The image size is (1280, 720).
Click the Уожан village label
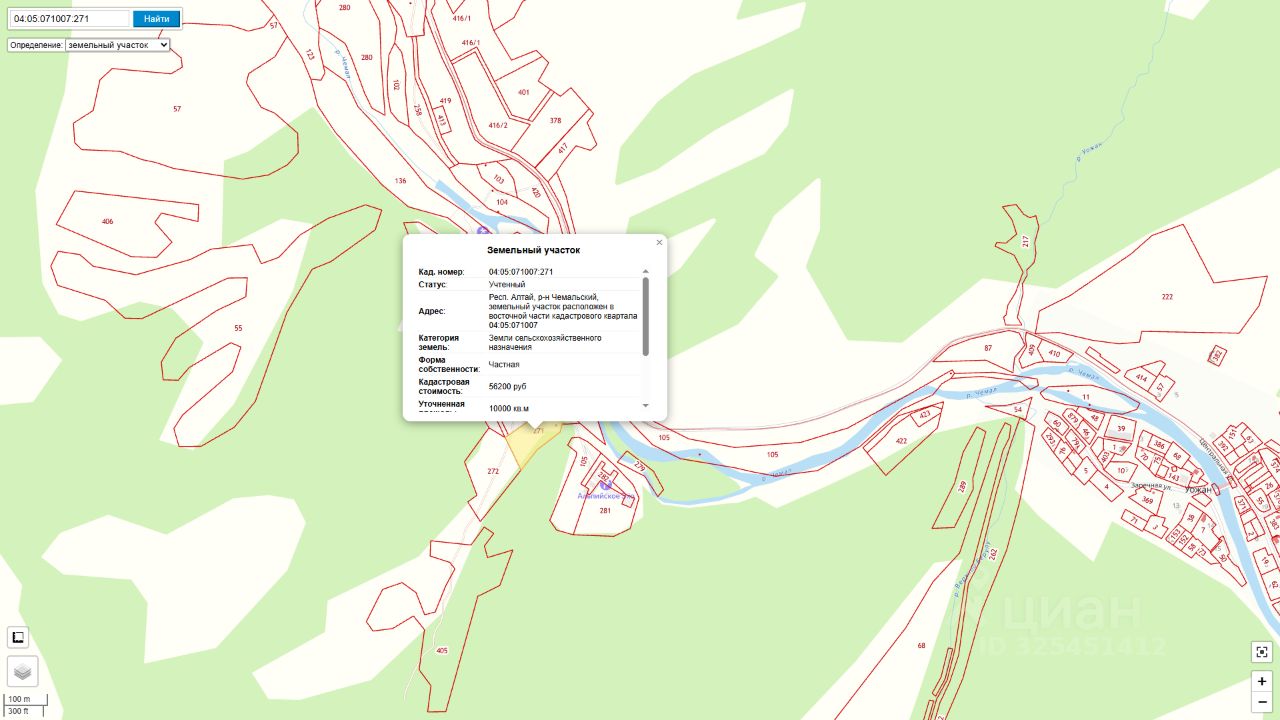1196,490
